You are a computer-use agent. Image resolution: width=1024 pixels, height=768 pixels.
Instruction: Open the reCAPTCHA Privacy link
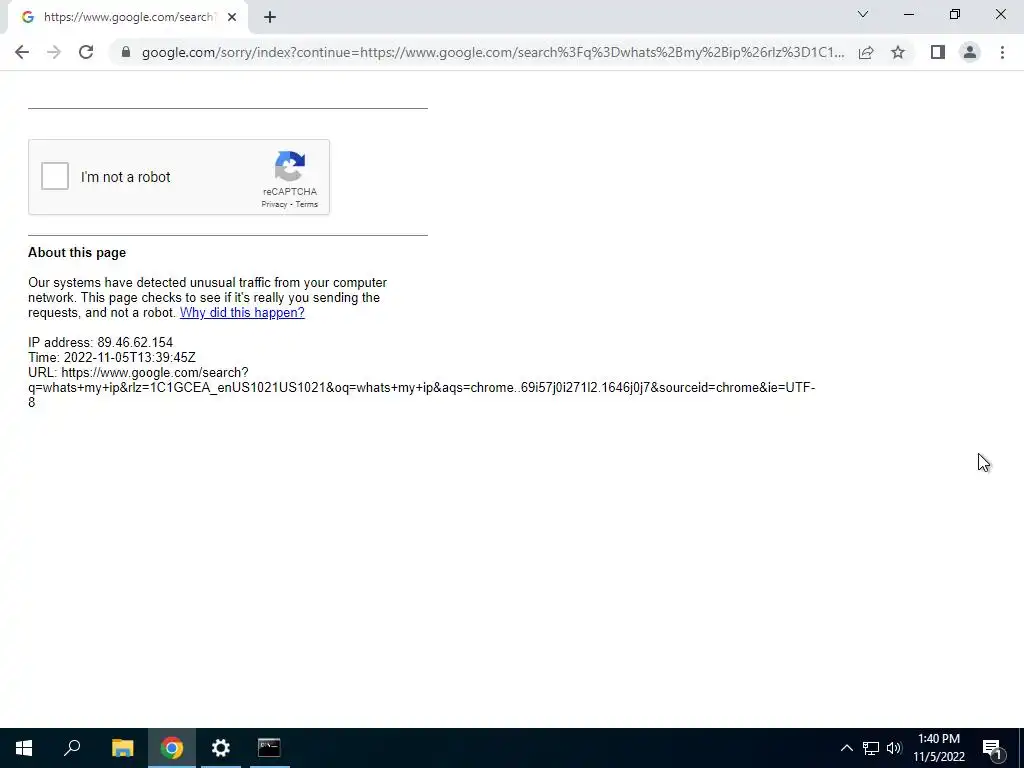point(274,204)
